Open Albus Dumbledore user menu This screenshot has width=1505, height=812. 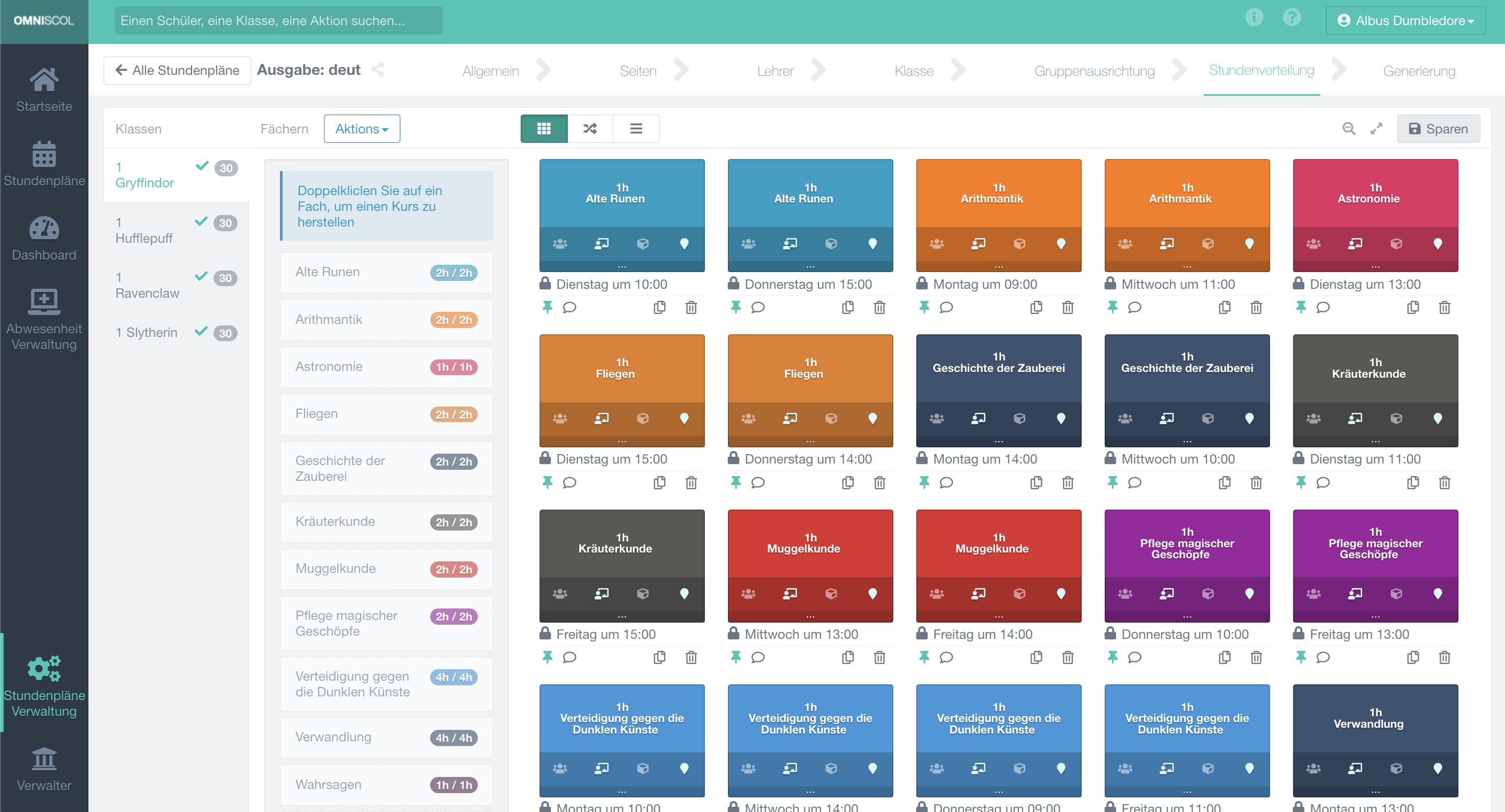coord(1405,20)
